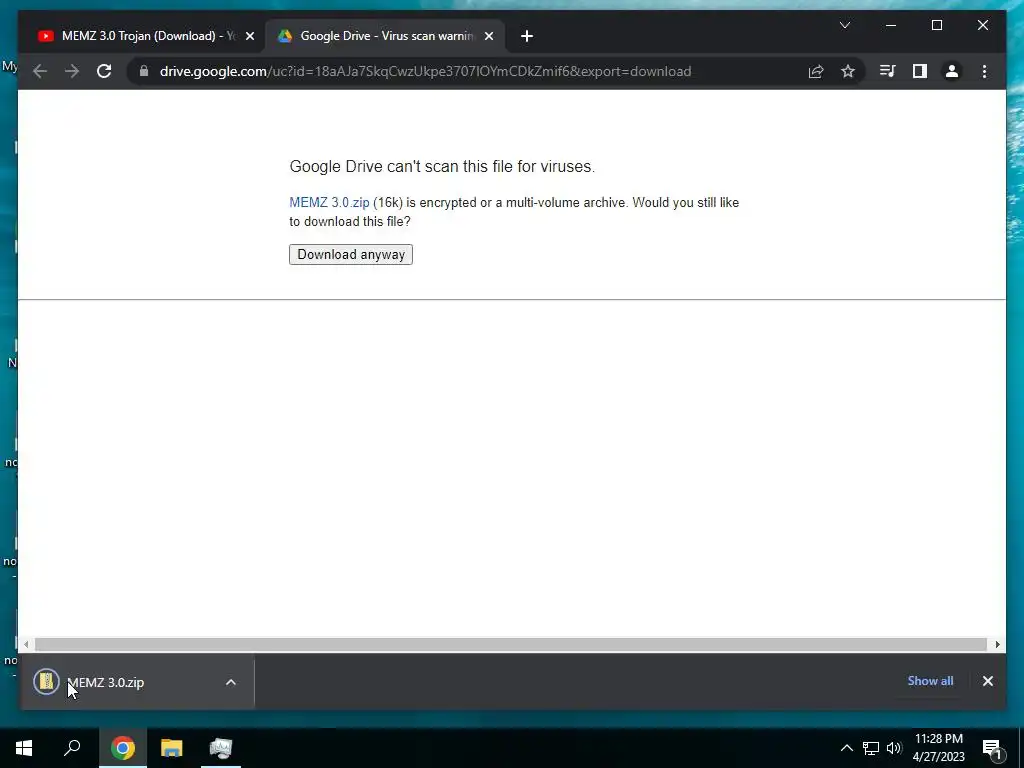Close the Google Drive virus scan tab
Screen dimensions: 1024x768
click(x=489, y=36)
